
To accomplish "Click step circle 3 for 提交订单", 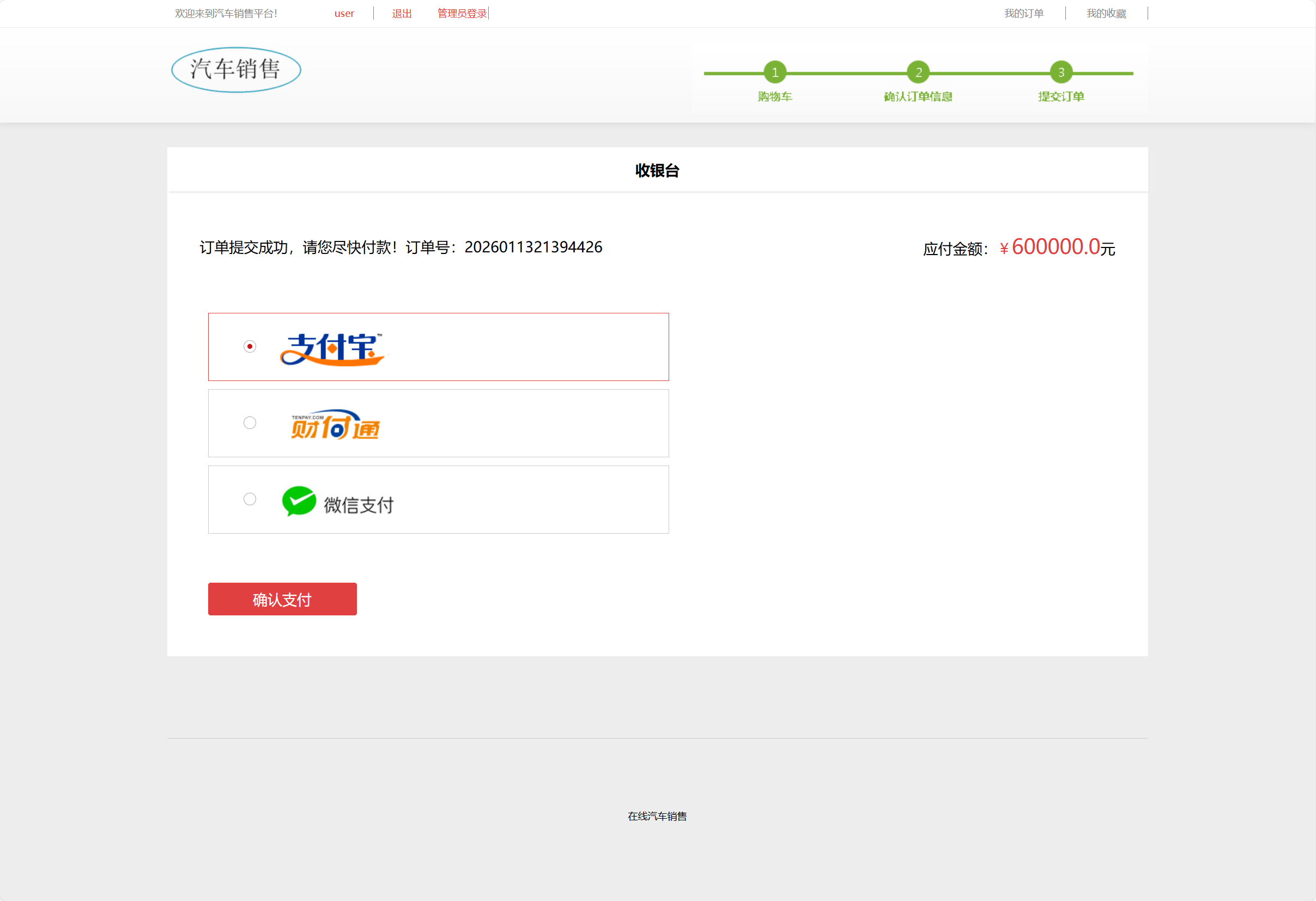I will (1060, 72).
